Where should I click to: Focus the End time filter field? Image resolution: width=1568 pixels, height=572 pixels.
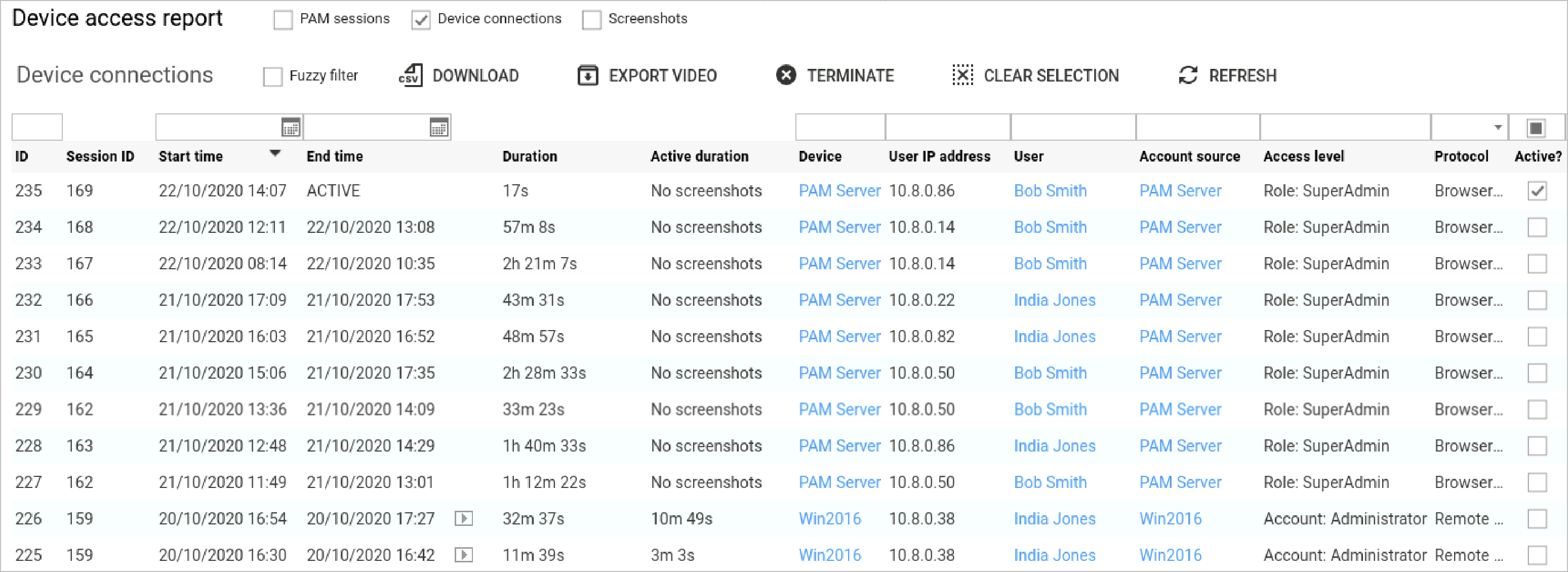(377, 128)
